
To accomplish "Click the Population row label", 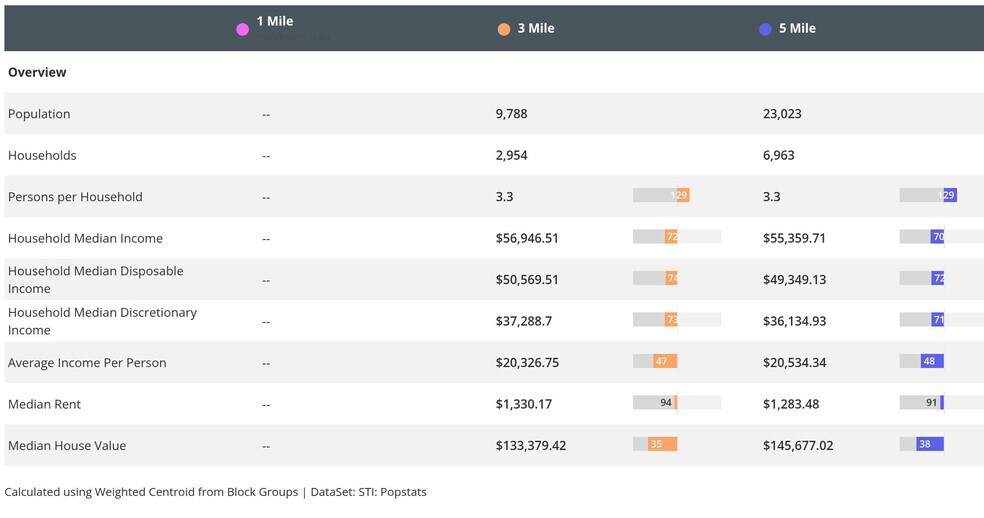I will click(39, 114).
